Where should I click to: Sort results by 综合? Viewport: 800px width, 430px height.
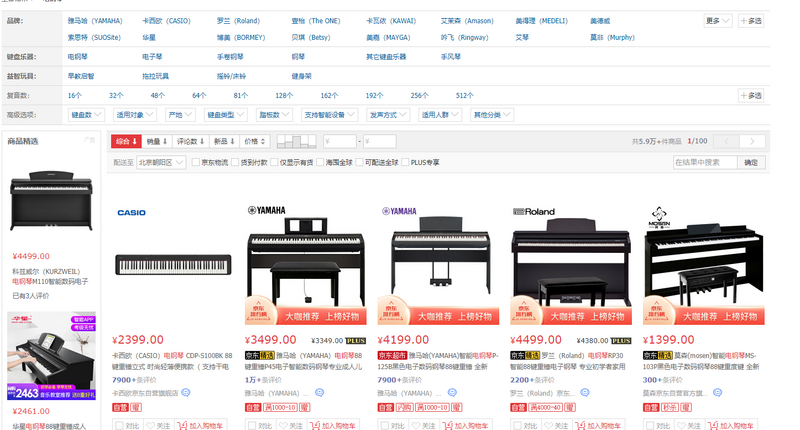tap(126, 141)
